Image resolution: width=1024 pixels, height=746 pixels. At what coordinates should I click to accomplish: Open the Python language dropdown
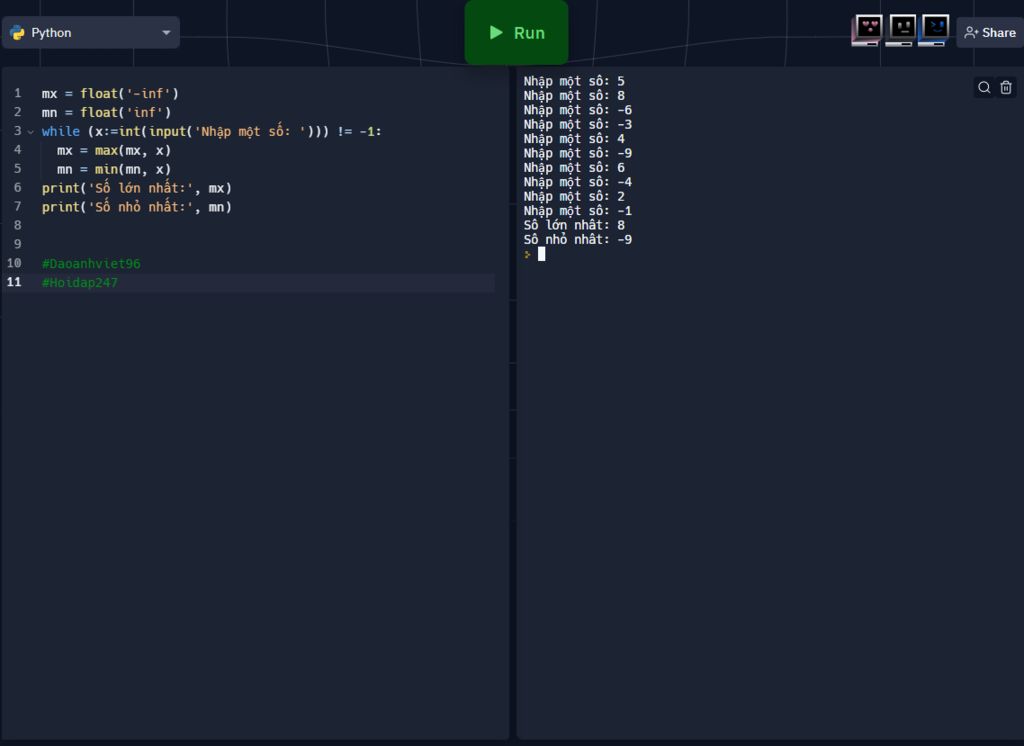click(91, 33)
